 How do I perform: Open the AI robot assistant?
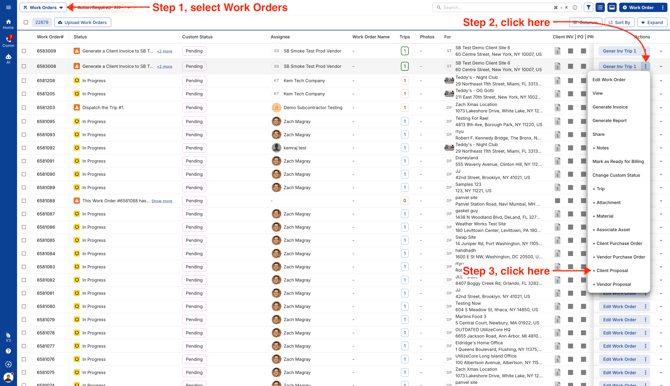8,59
